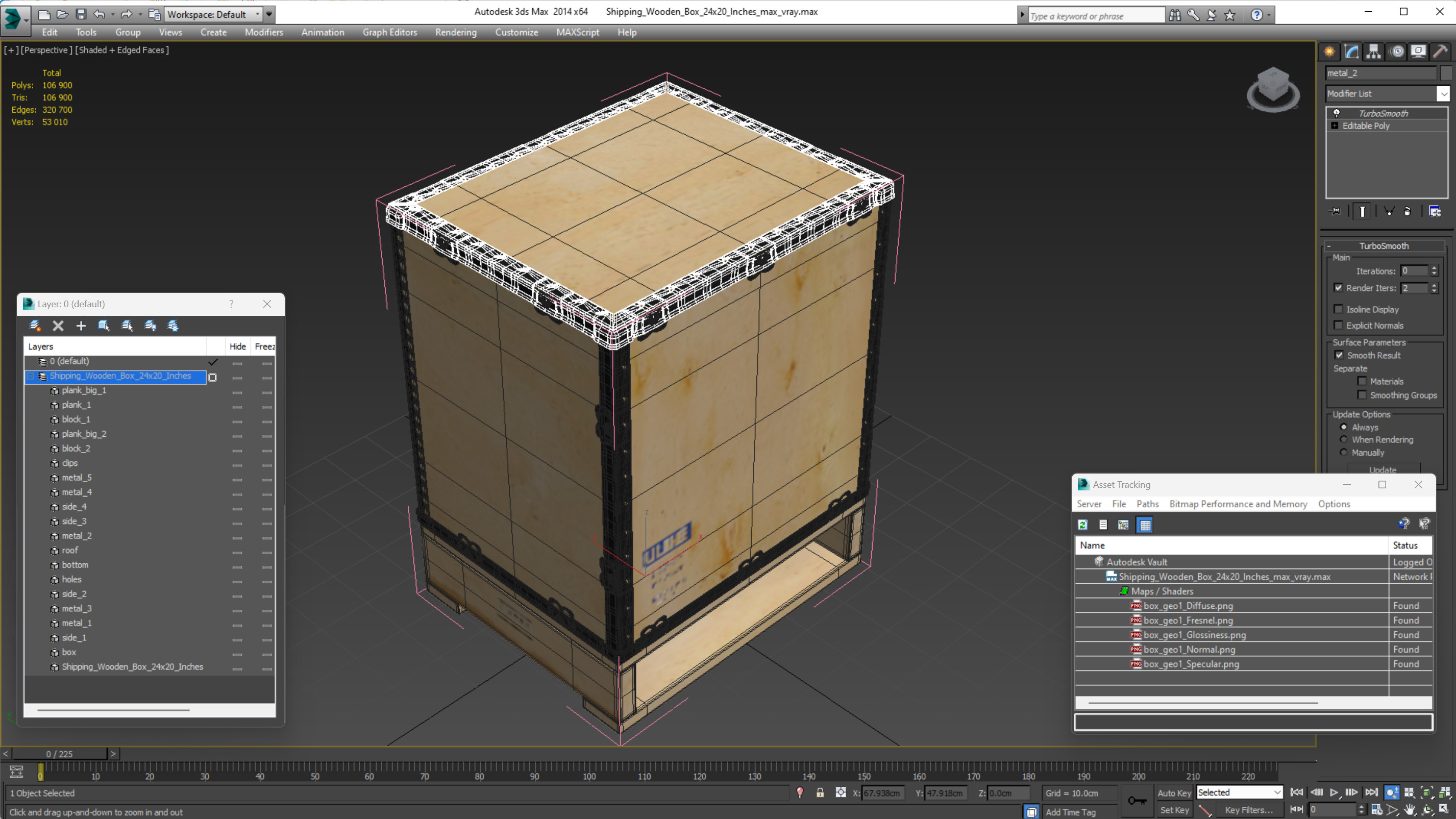Open Bitmap Performance and Memory menu
This screenshot has height=819, width=1456.
coord(1238,504)
